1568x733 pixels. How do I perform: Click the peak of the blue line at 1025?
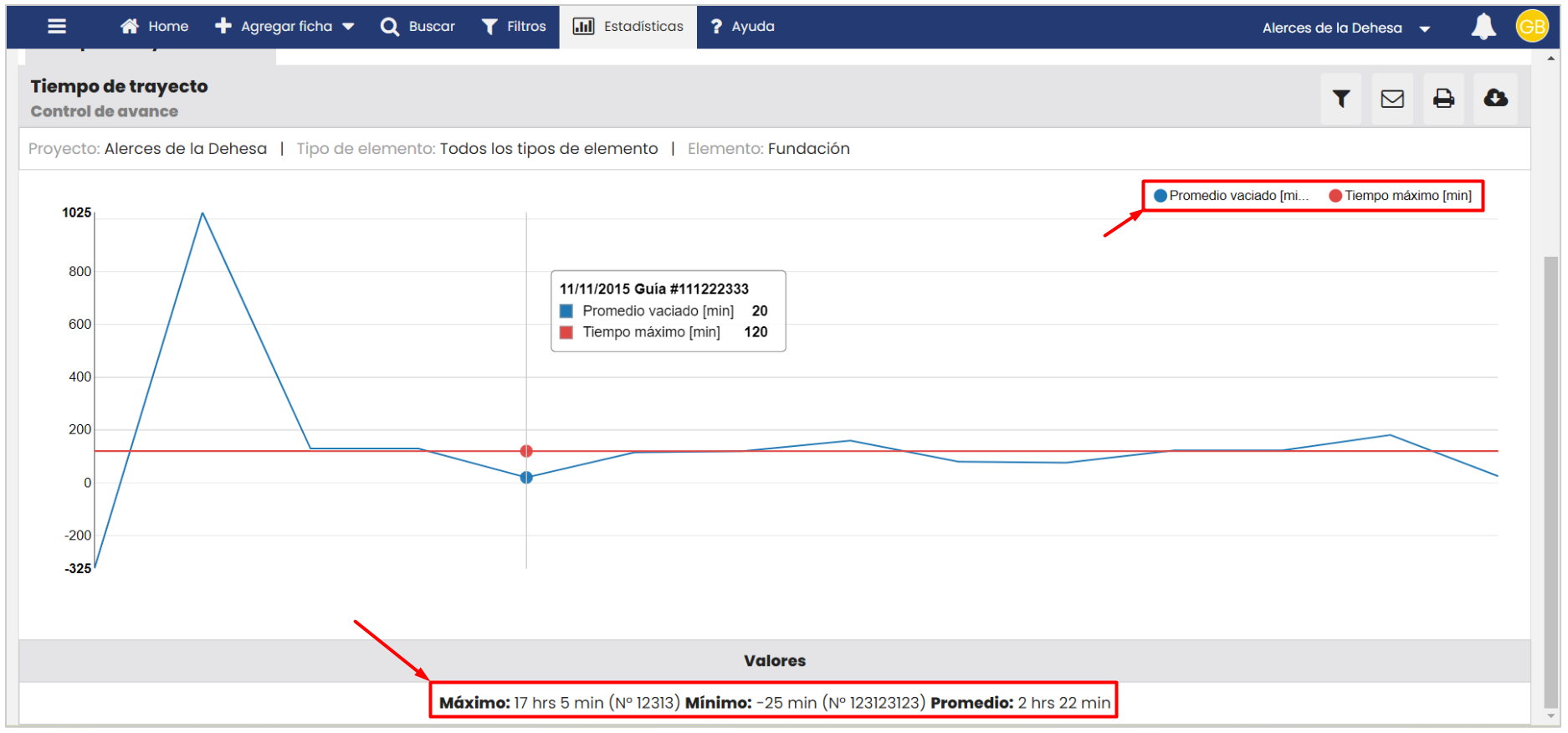coord(202,213)
